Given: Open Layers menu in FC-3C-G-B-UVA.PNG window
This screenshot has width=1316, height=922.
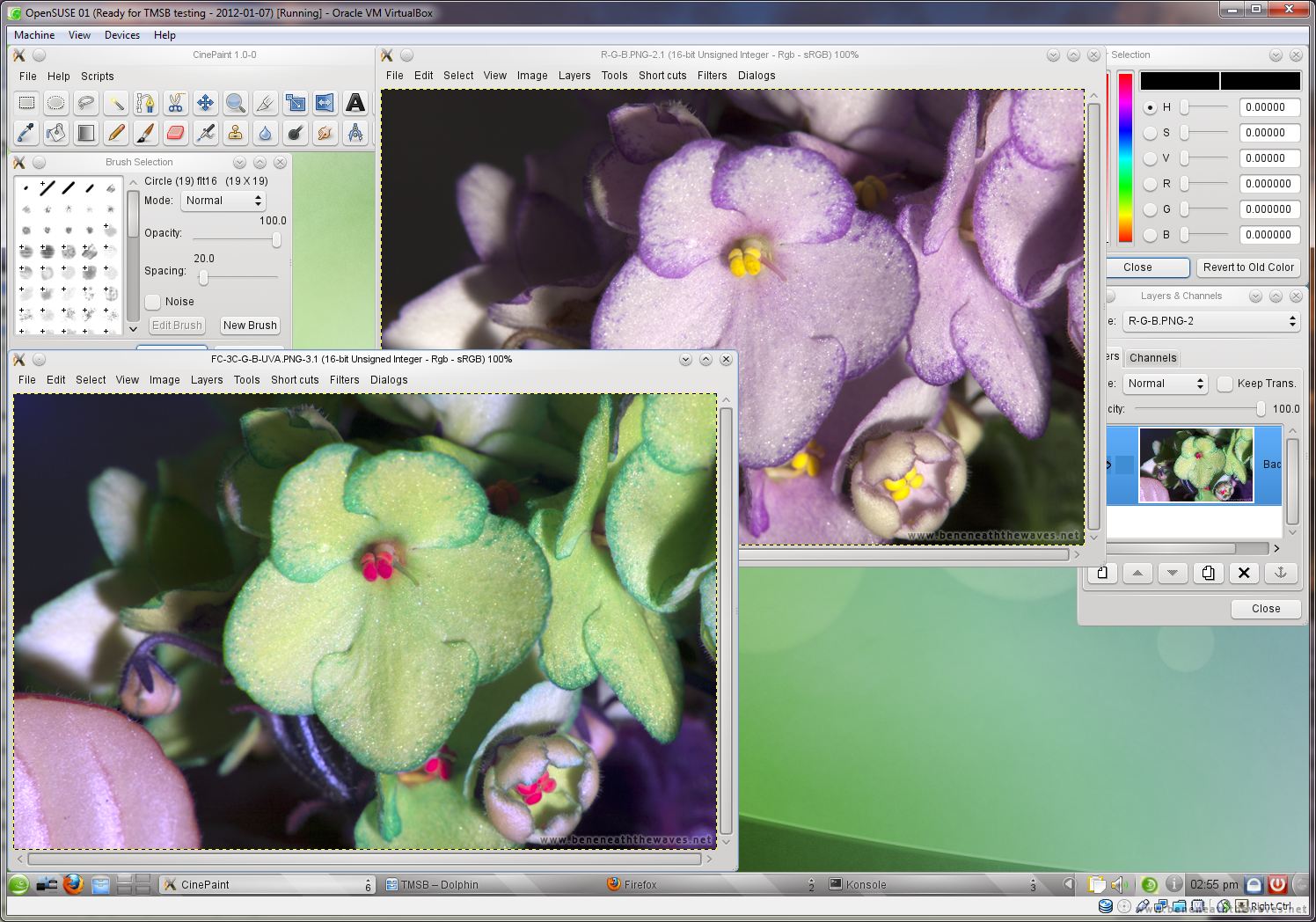Looking at the screenshot, I should (x=207, y=380).
